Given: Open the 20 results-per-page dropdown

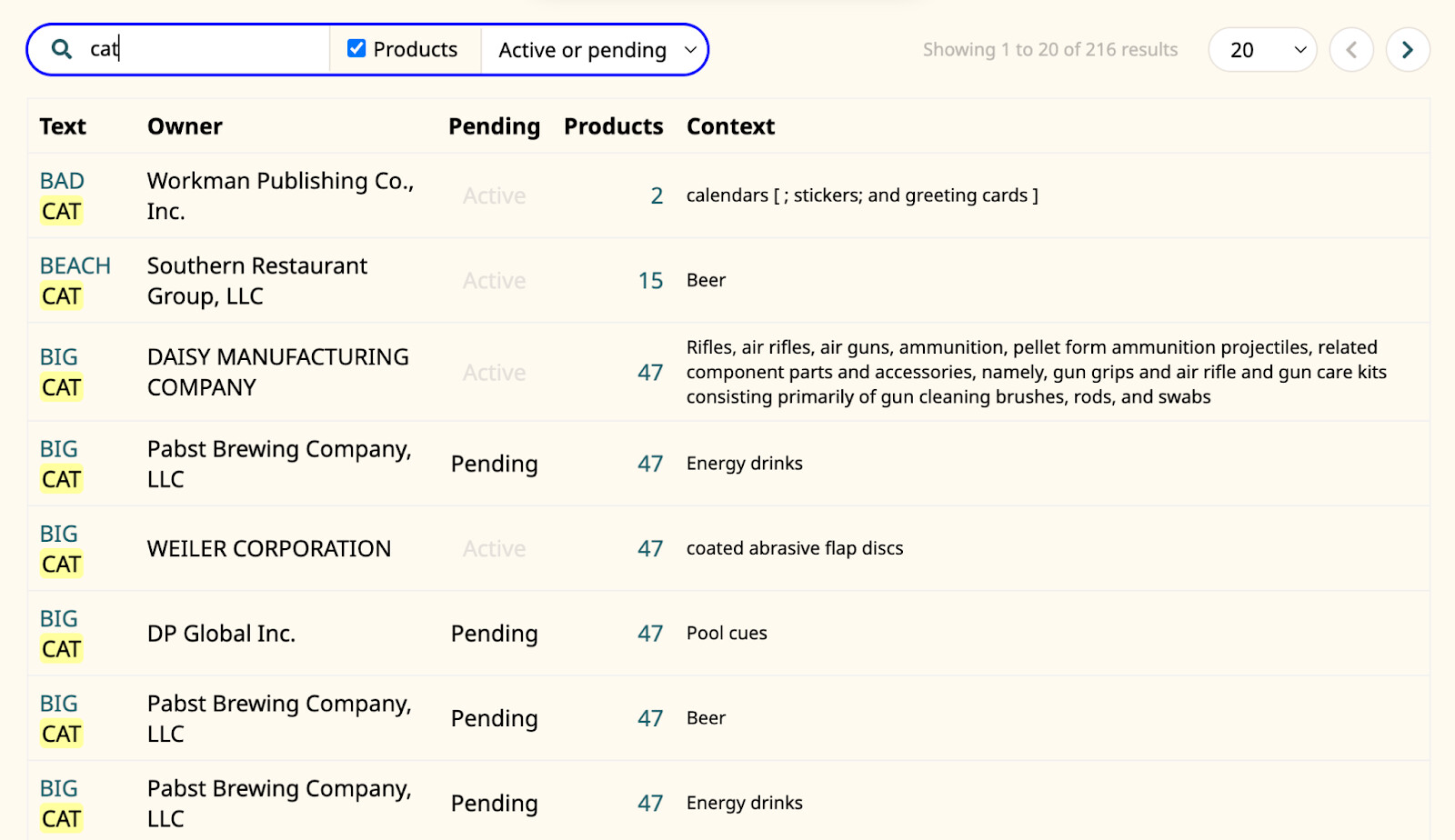Looking at the screenshot, I should (x=1262, y=50).
